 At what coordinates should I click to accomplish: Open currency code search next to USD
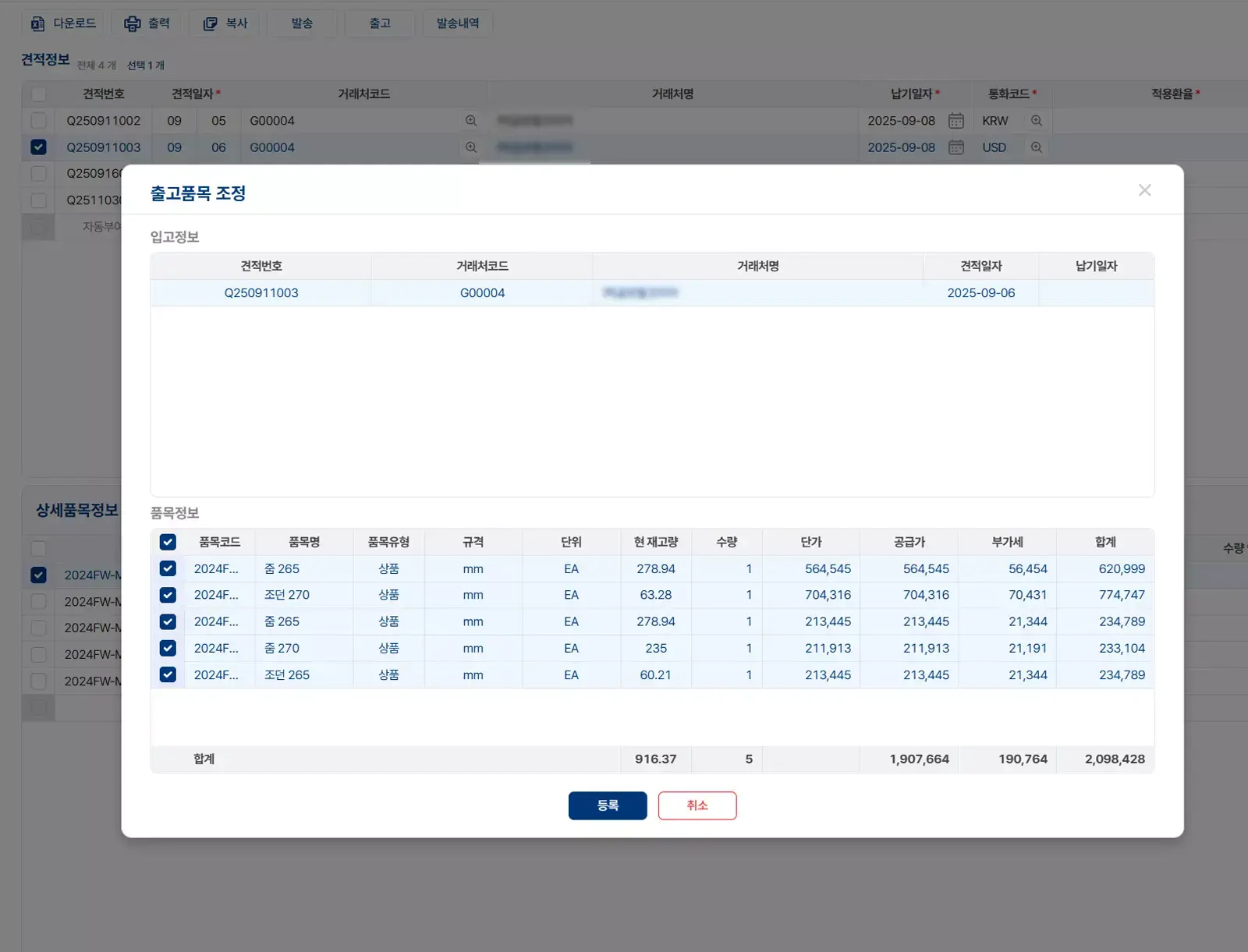(x=1036, y=147)
